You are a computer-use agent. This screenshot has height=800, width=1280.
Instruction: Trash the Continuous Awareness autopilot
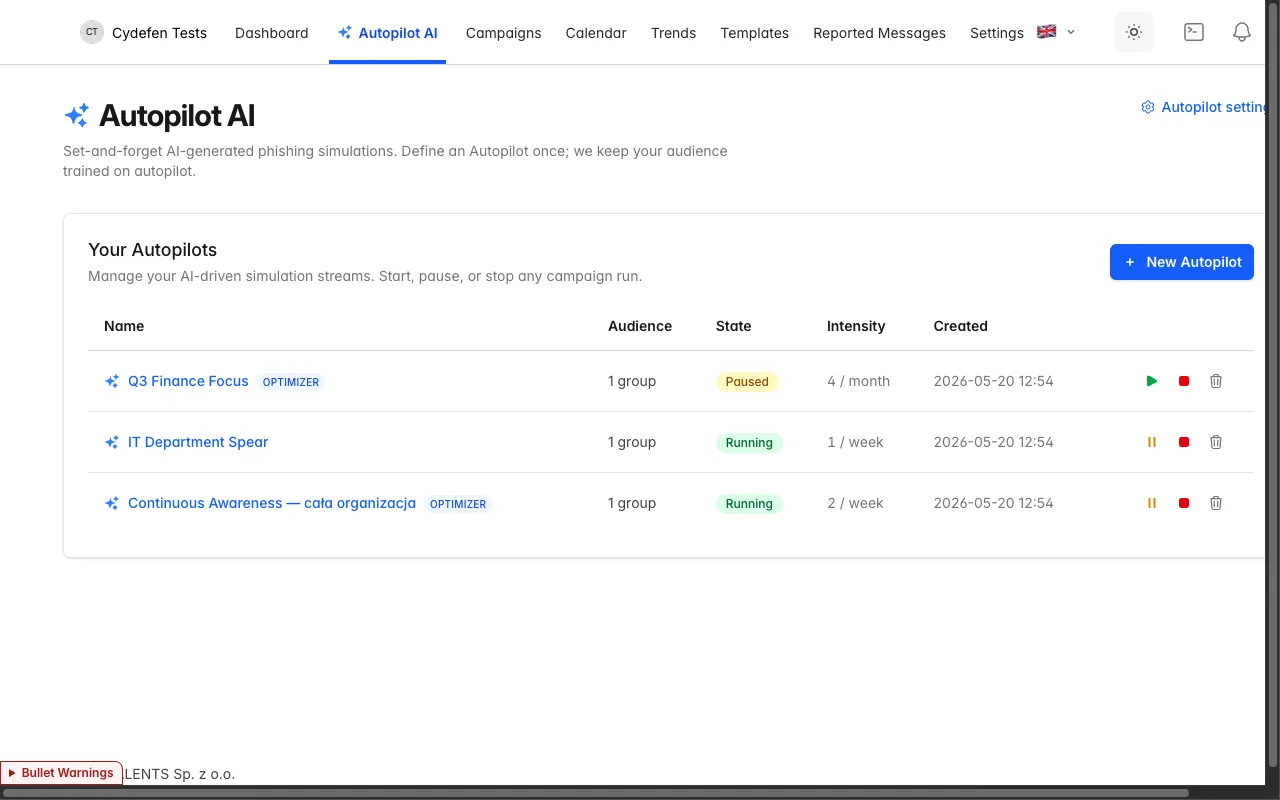click(x=1216, y=503)
